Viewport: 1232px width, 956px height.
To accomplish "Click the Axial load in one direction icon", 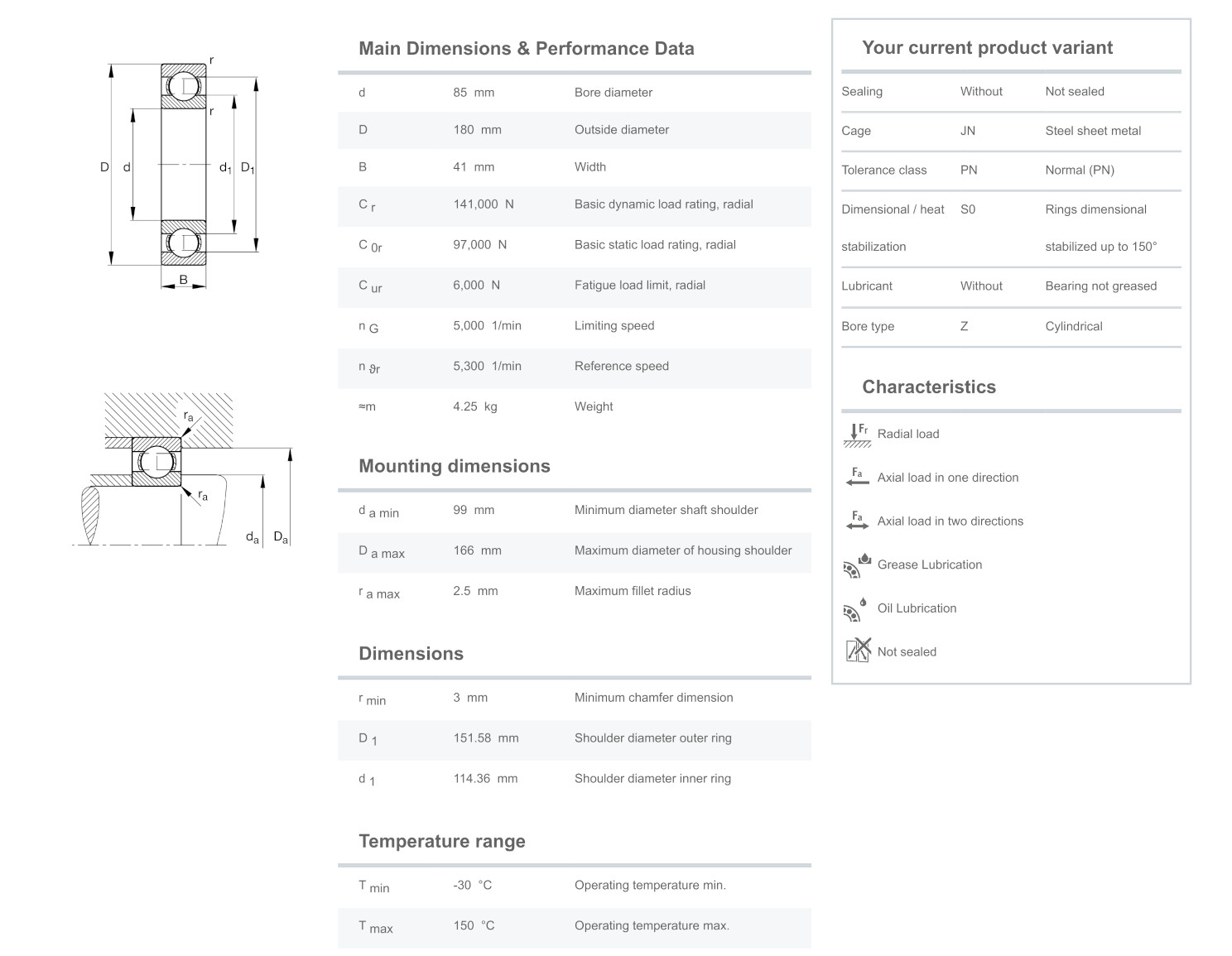I will point(857,478).
